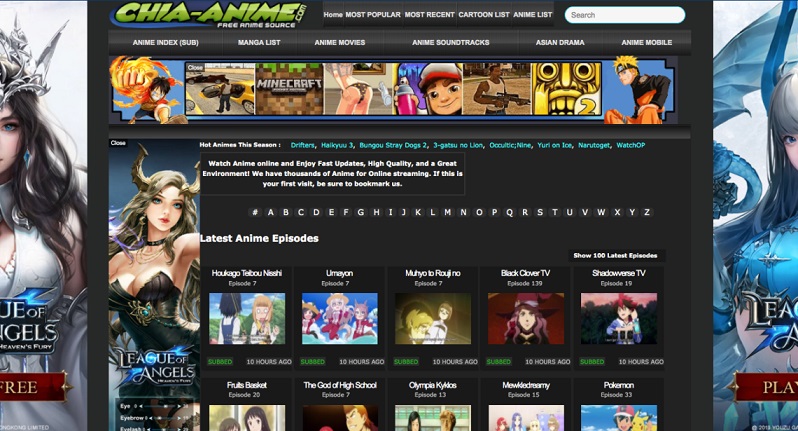This screenshot has width=798, height=431.
Task: Open the WatchOP link
Action: click(631, 145)
